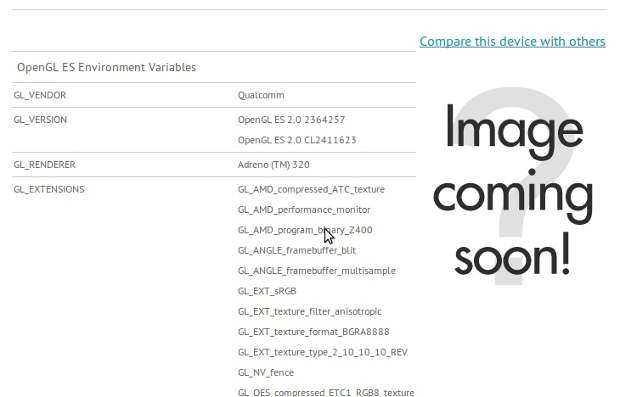This screenshot has height=397, width=620.
Task: Select the GL_ANGLE_framebuffer_blit extension
Action: point(297,251)
